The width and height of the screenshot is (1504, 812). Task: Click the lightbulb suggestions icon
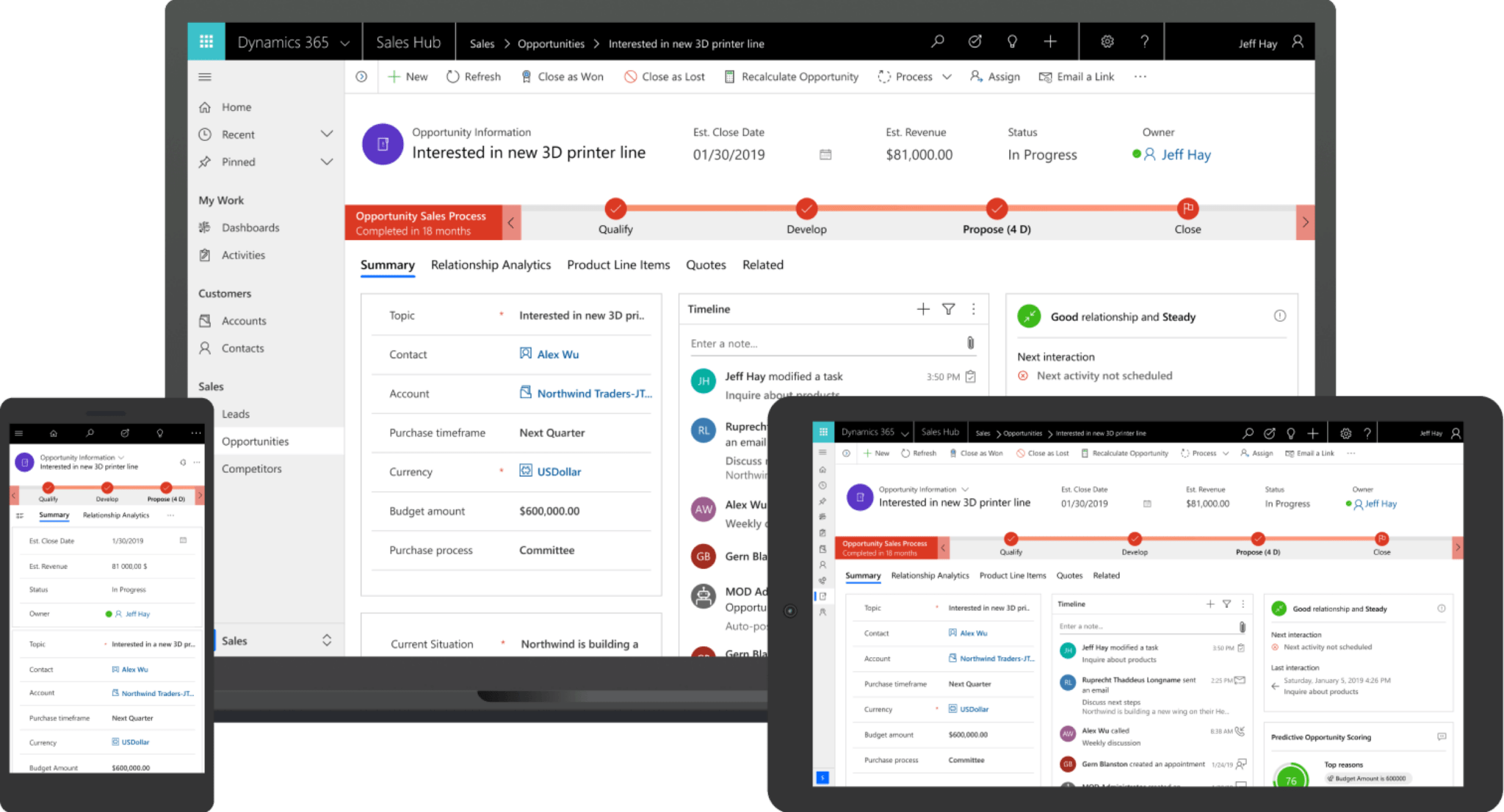coord(1012,42)
